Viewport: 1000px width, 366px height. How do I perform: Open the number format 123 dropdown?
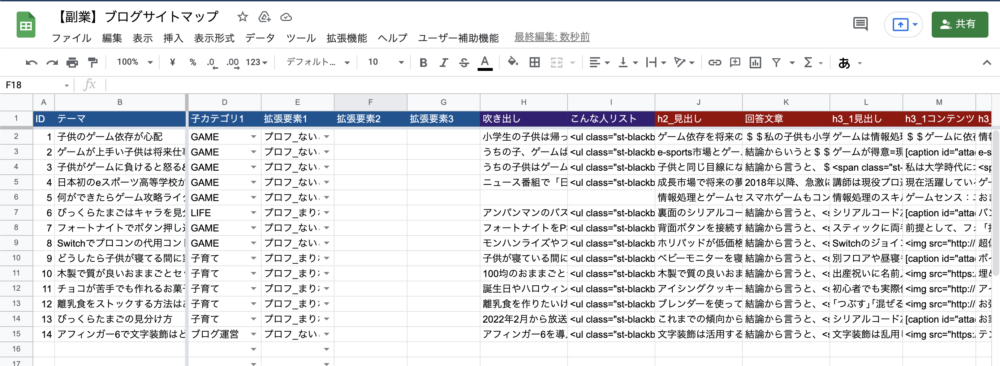tap(256, 62)
